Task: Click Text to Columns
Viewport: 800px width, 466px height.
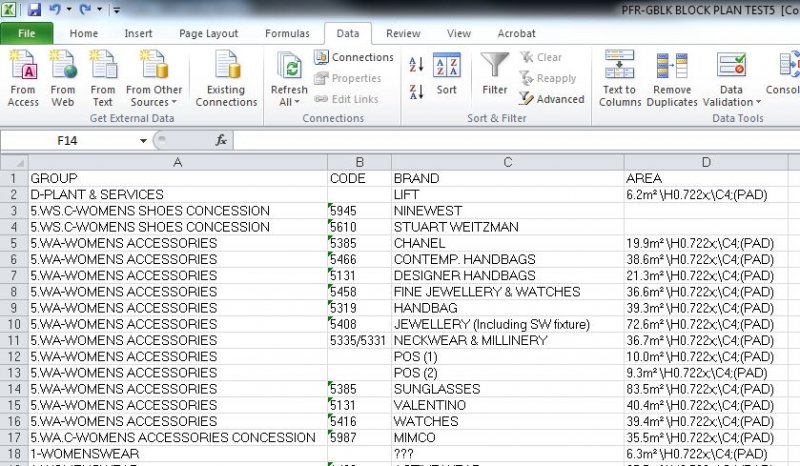Action: pos(619,78)
